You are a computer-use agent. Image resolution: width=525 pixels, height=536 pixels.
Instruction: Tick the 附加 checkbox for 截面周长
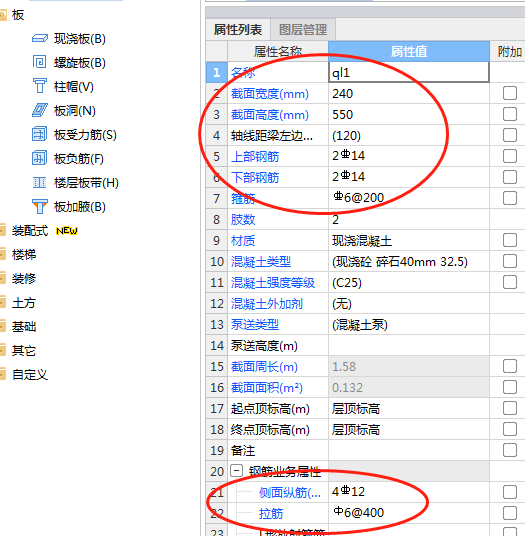[510, 366]
